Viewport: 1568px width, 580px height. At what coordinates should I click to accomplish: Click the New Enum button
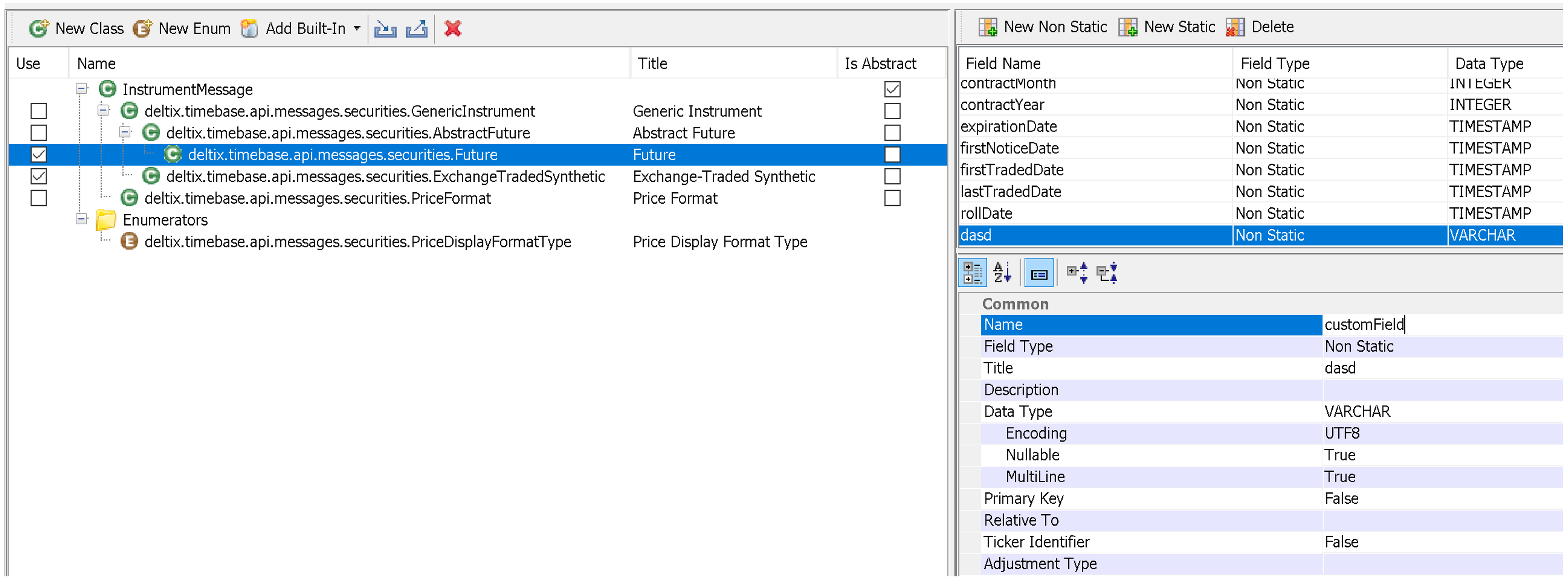[x=181, y=29]
